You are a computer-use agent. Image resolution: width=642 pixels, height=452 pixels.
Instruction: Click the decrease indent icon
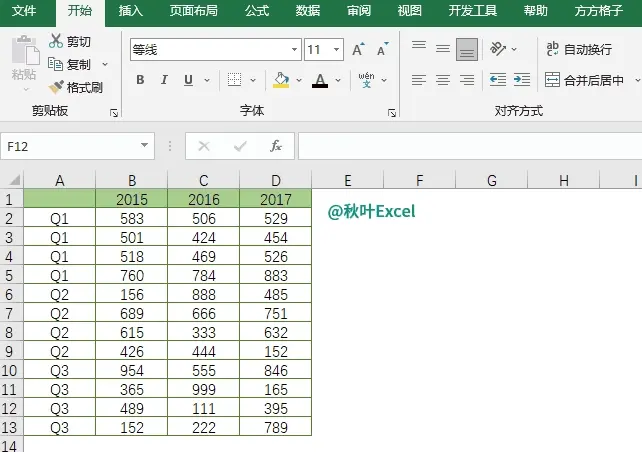498,79
